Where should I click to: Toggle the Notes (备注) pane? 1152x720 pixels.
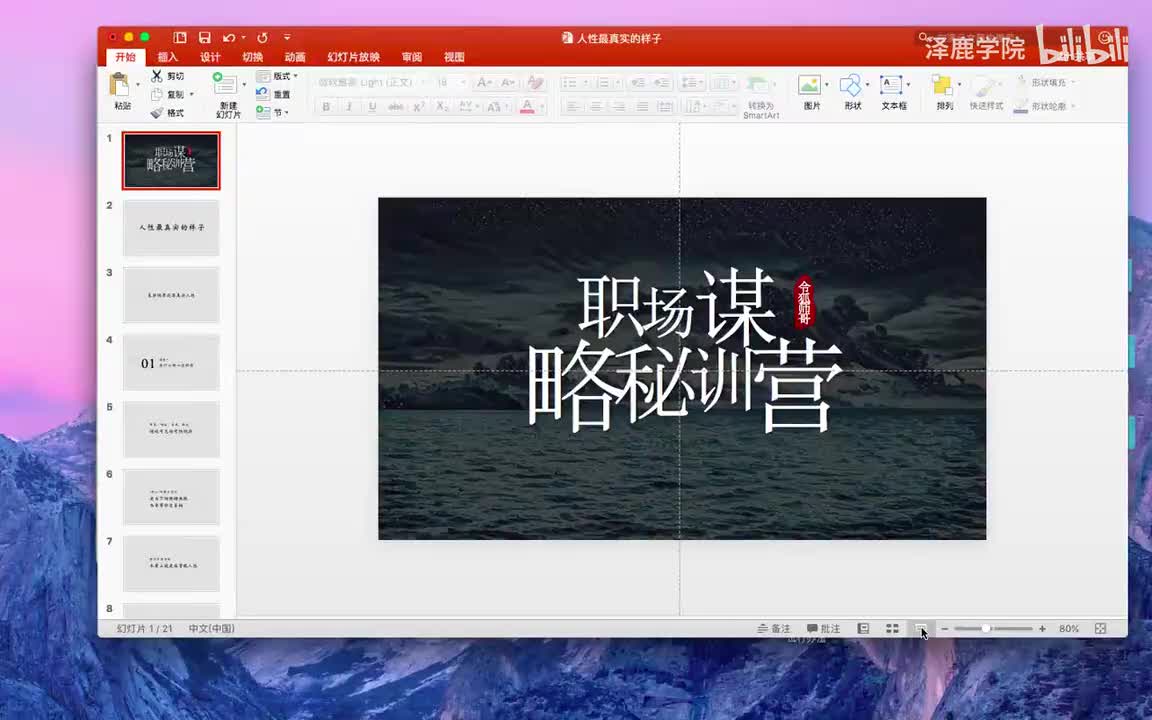click(774, 628)
